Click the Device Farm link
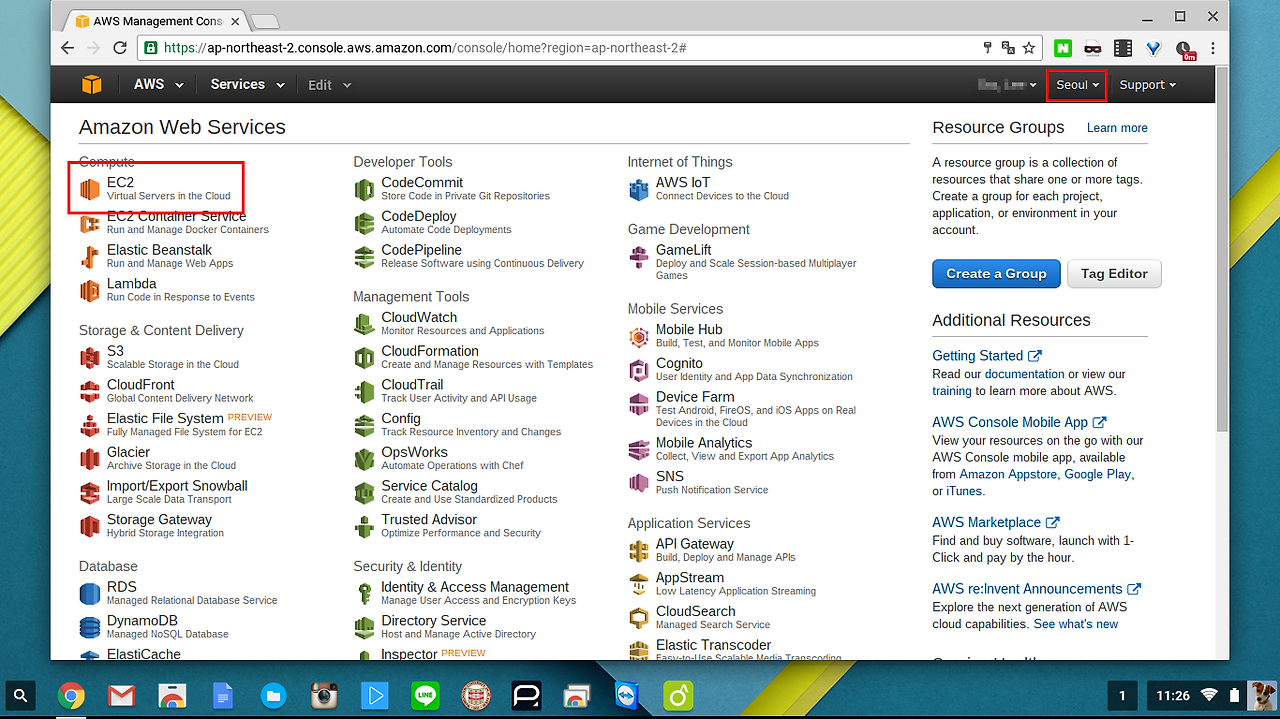The width and height of the screenshot is (1280, 719). (x=695, y=397)
